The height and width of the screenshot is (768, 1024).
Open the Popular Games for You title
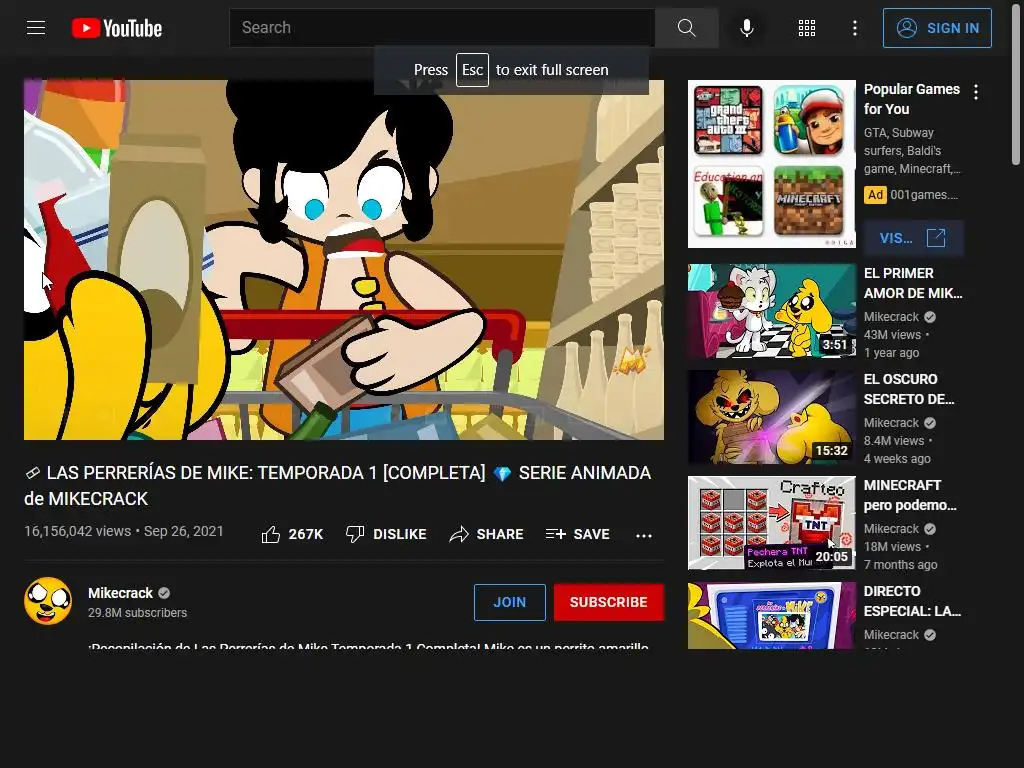click(912, 99)
